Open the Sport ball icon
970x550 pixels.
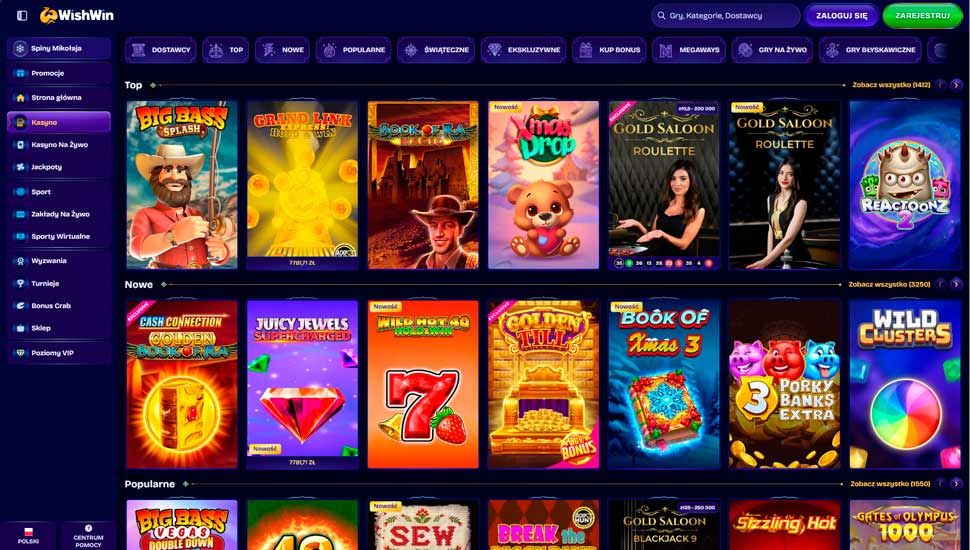pyautogui.click(x=20, y=192)
